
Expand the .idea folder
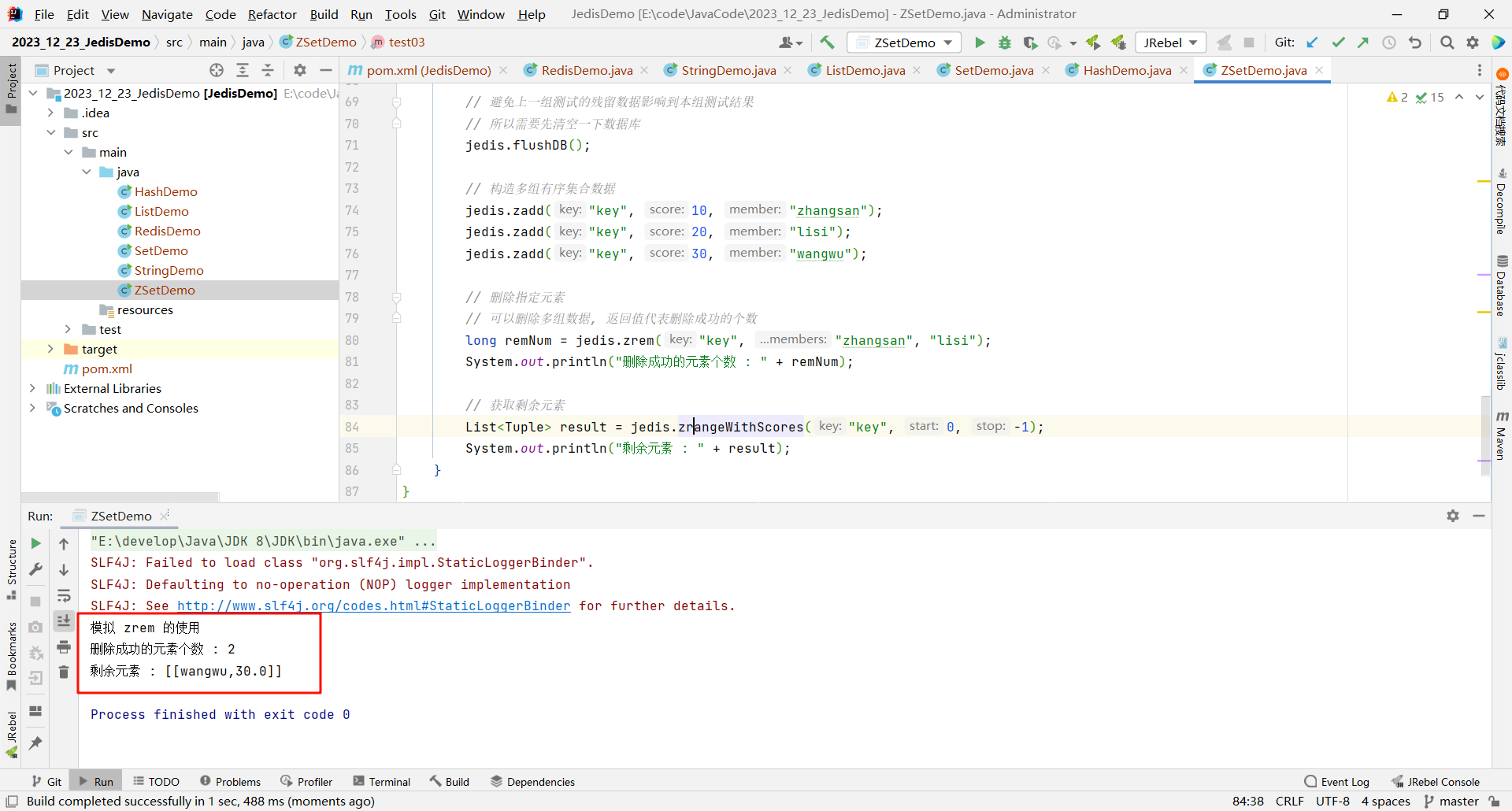pyautogui.click(x=50, y=113)
